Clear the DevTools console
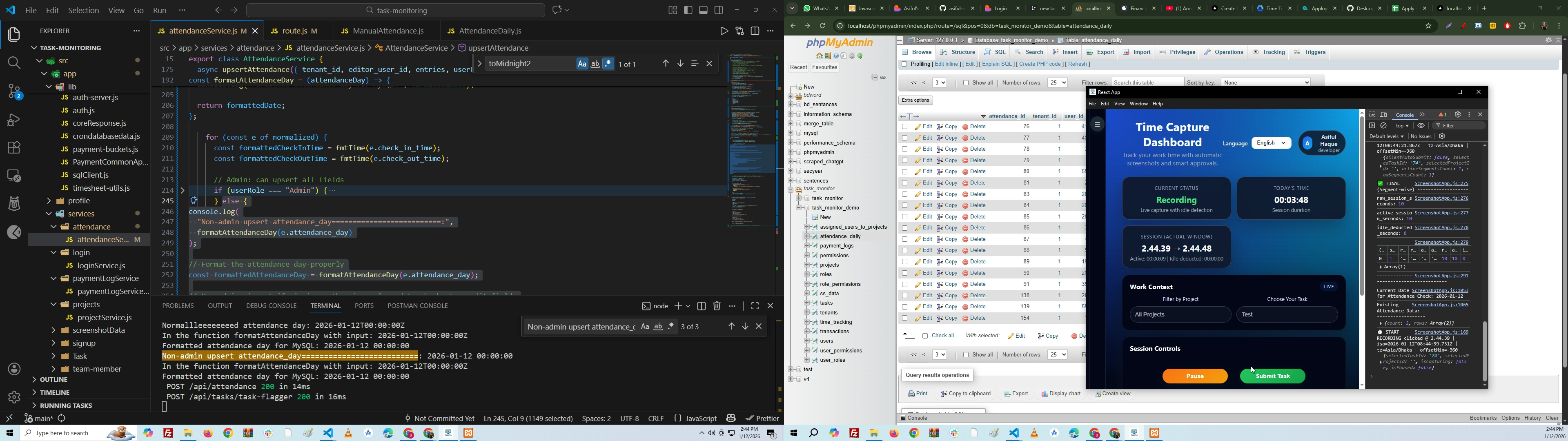Image resolution: width=1568 pixels, height=441 pixels. 1383,125
